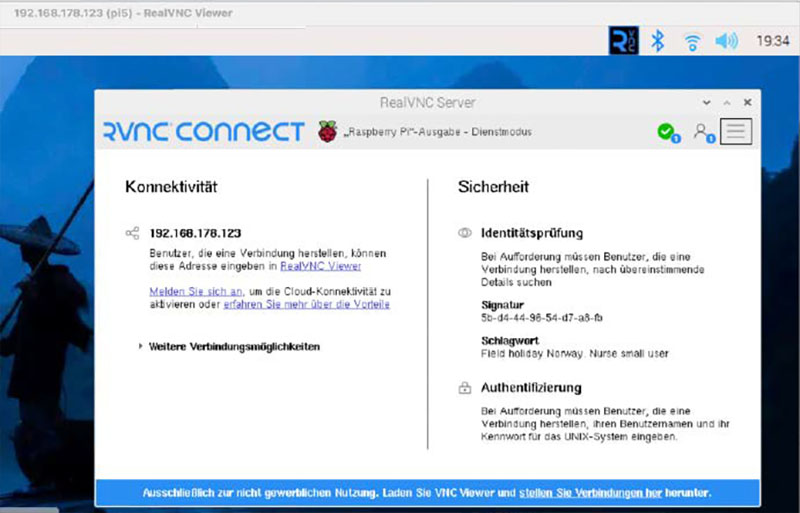Image resolution: width=800 pixels, height=513 pixels.
Task: Open the Wi-Fi network menu in the tray
Action: [692, 41]
